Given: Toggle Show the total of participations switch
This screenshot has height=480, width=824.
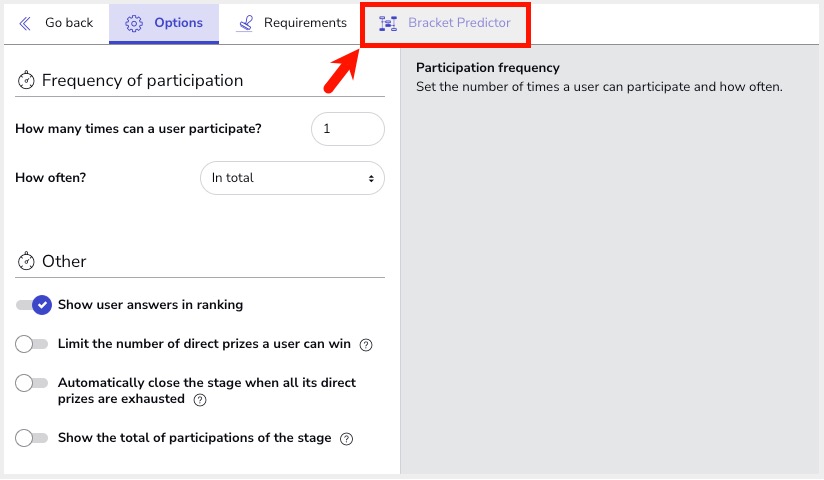Looking at the screenshot, I should point(32,438).
